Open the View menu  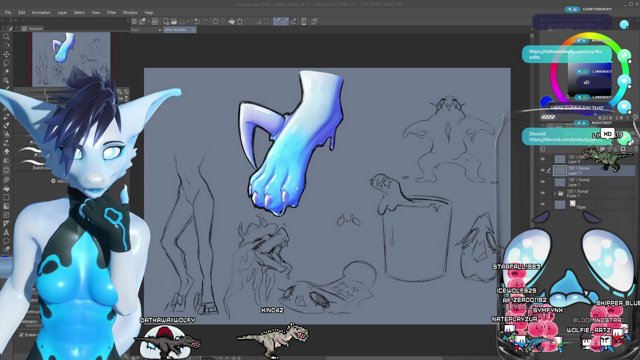pyautogui.click(x=96, y=13)
